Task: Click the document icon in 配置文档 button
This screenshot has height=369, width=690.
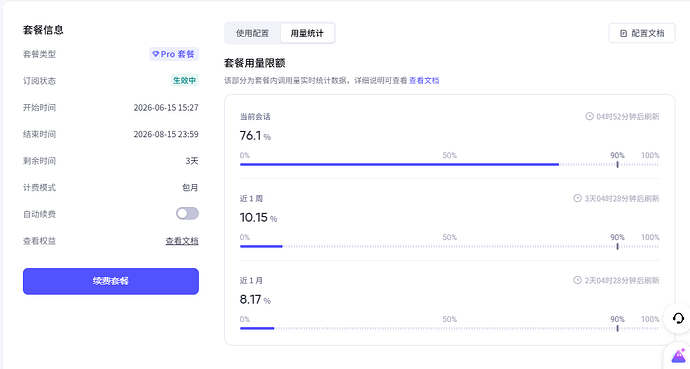Action: tap(623, 33)
